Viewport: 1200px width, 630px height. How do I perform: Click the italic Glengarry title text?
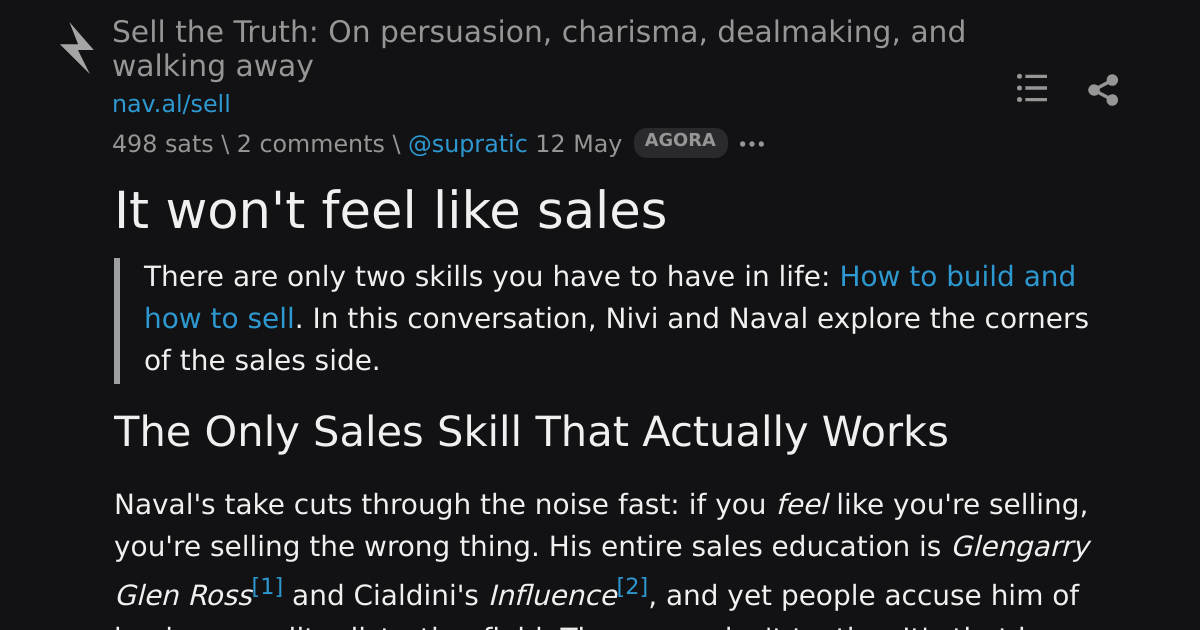coord(1020,547)
